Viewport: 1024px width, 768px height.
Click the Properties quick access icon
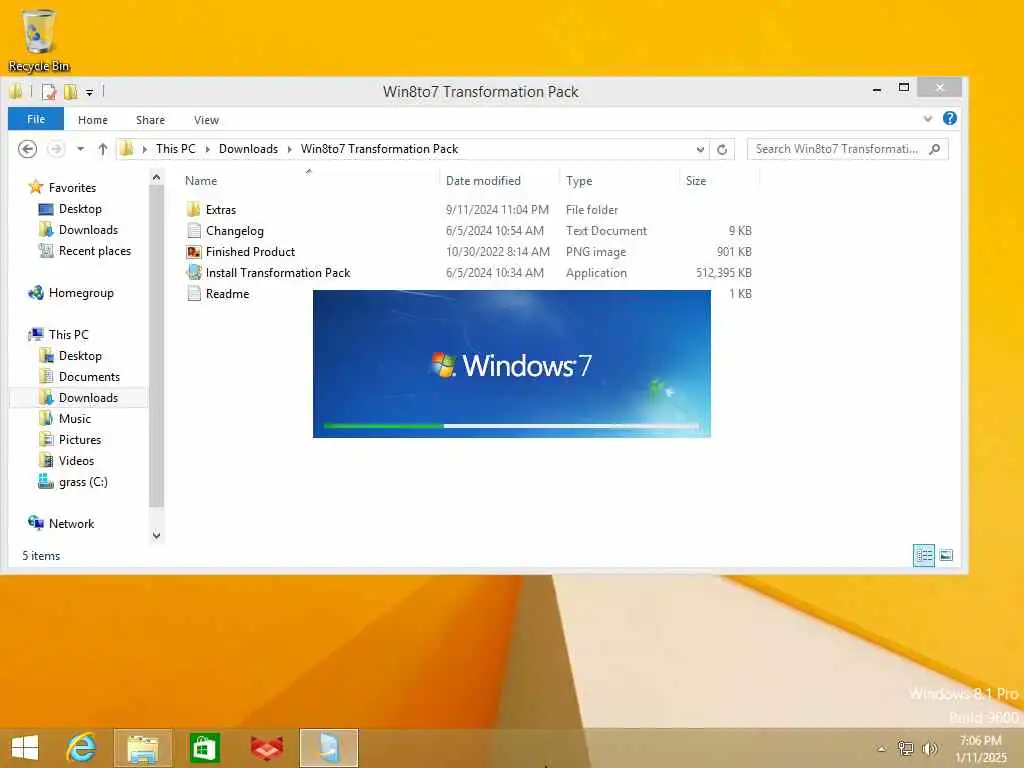pyautogui.click(x=49, y=92)
